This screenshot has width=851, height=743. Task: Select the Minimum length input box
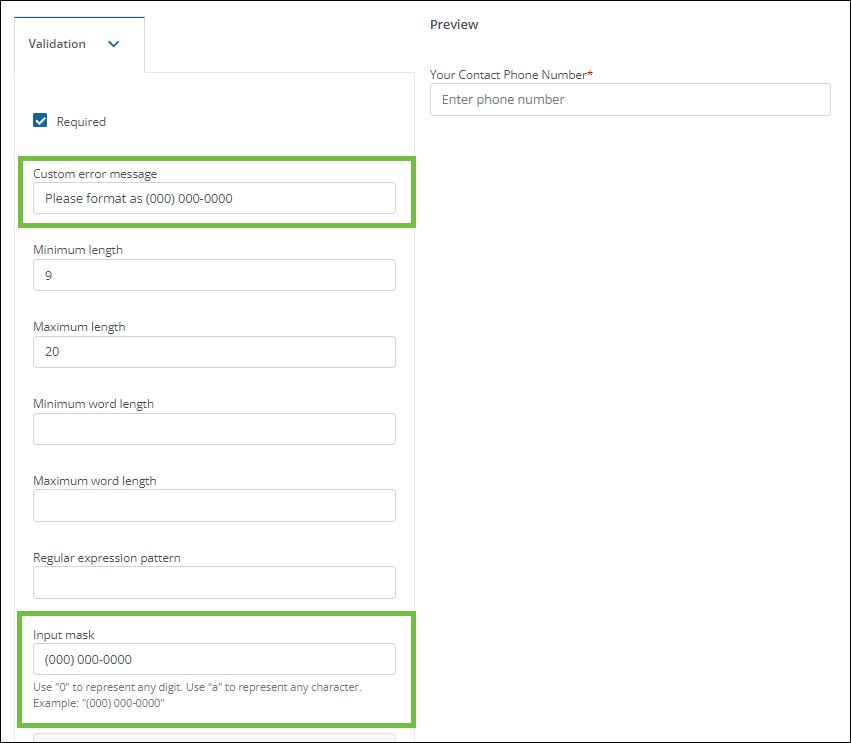(214, 275)
